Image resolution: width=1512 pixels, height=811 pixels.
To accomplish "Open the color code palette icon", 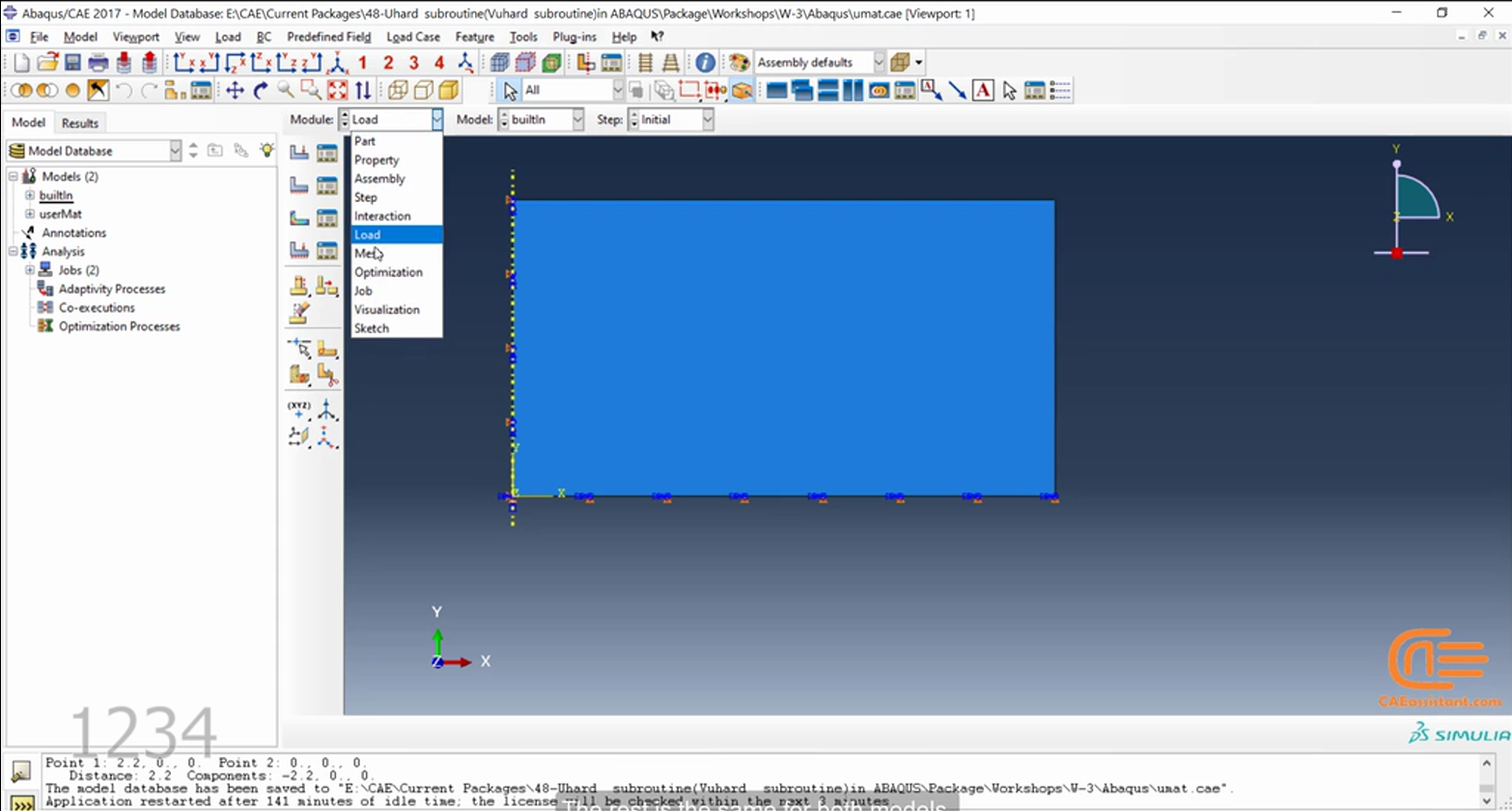I will (739, 63).
